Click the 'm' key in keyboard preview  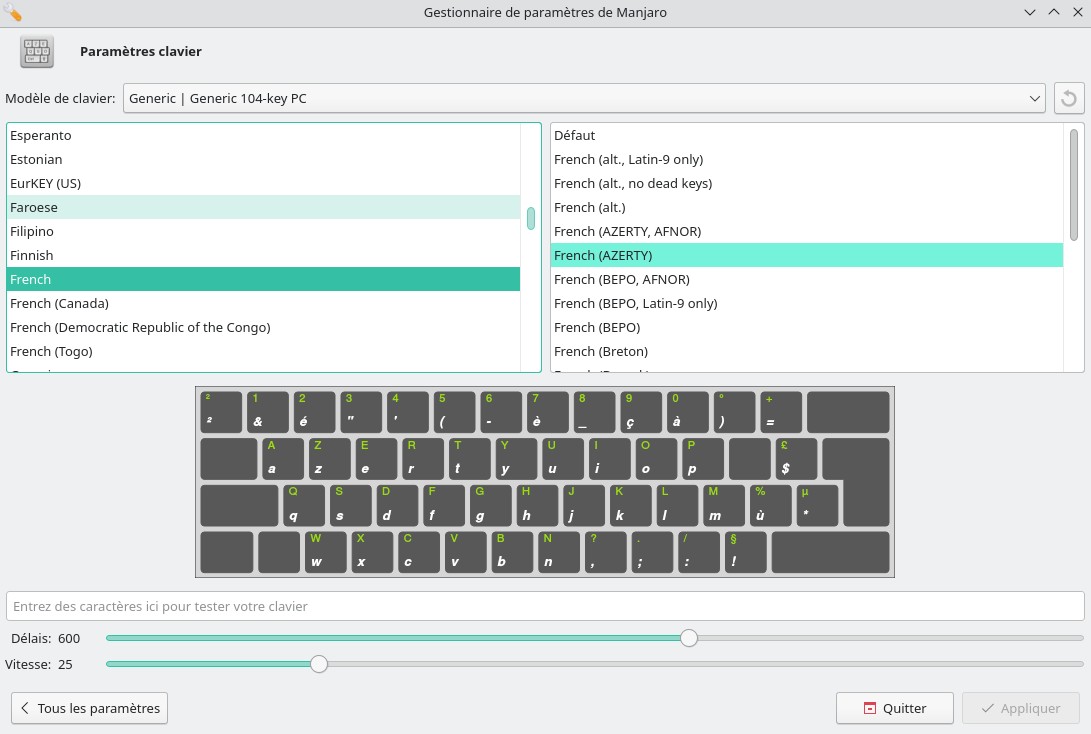click(723, 505)
